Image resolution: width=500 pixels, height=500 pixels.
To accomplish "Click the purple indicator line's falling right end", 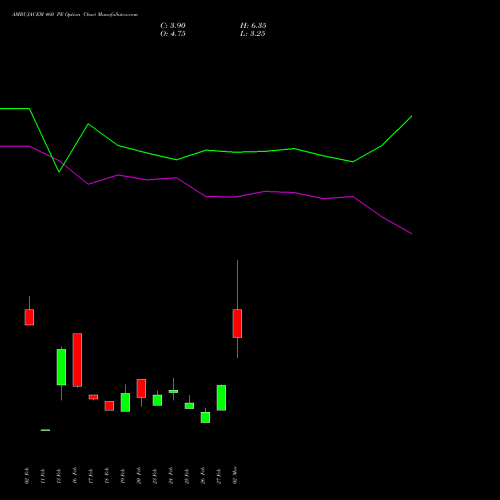I will [397, 225].
